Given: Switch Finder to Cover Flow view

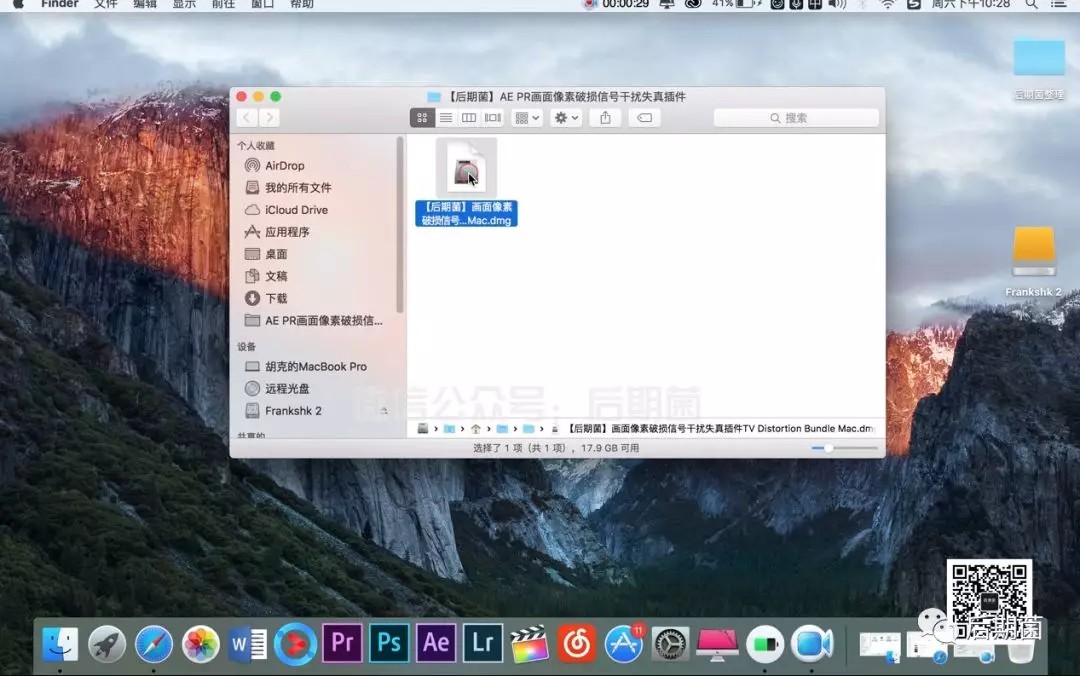Looking at the screenshot, I should [x=492, y=118].
